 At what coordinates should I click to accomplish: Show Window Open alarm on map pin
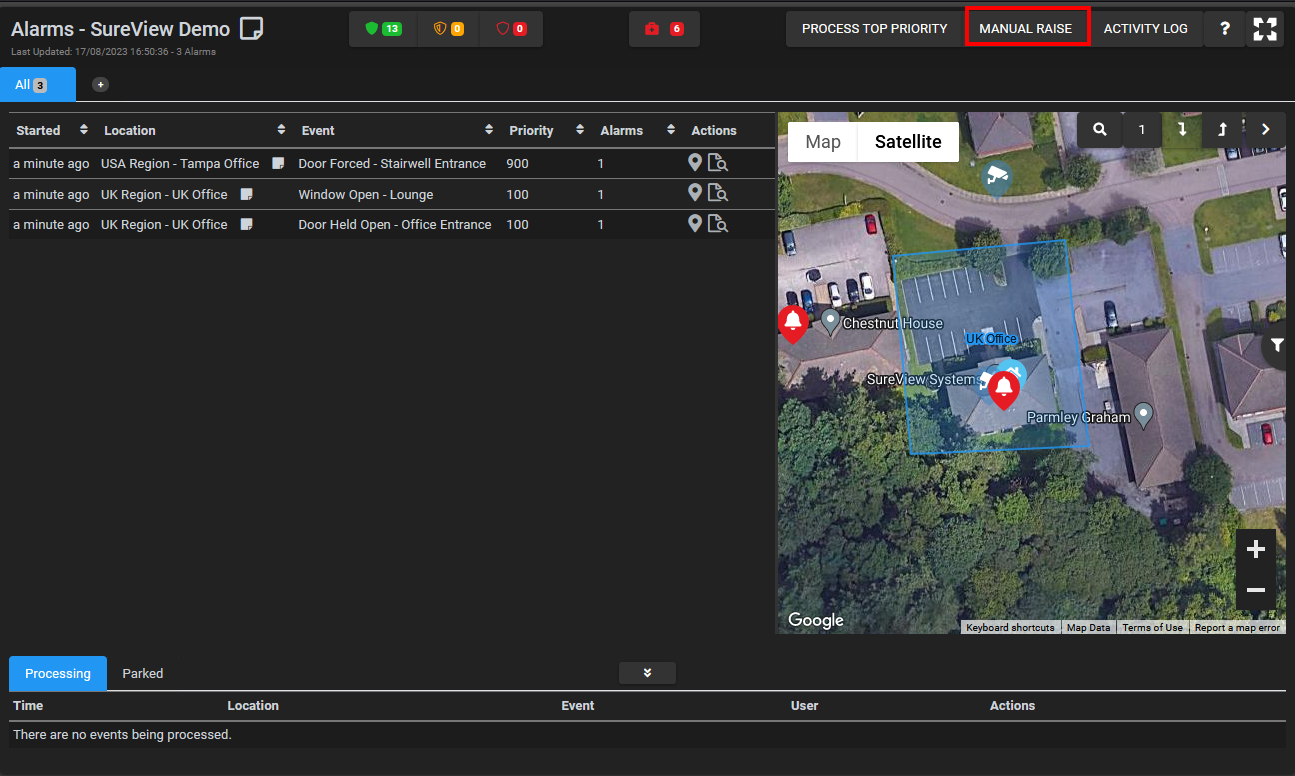point(695,194)
